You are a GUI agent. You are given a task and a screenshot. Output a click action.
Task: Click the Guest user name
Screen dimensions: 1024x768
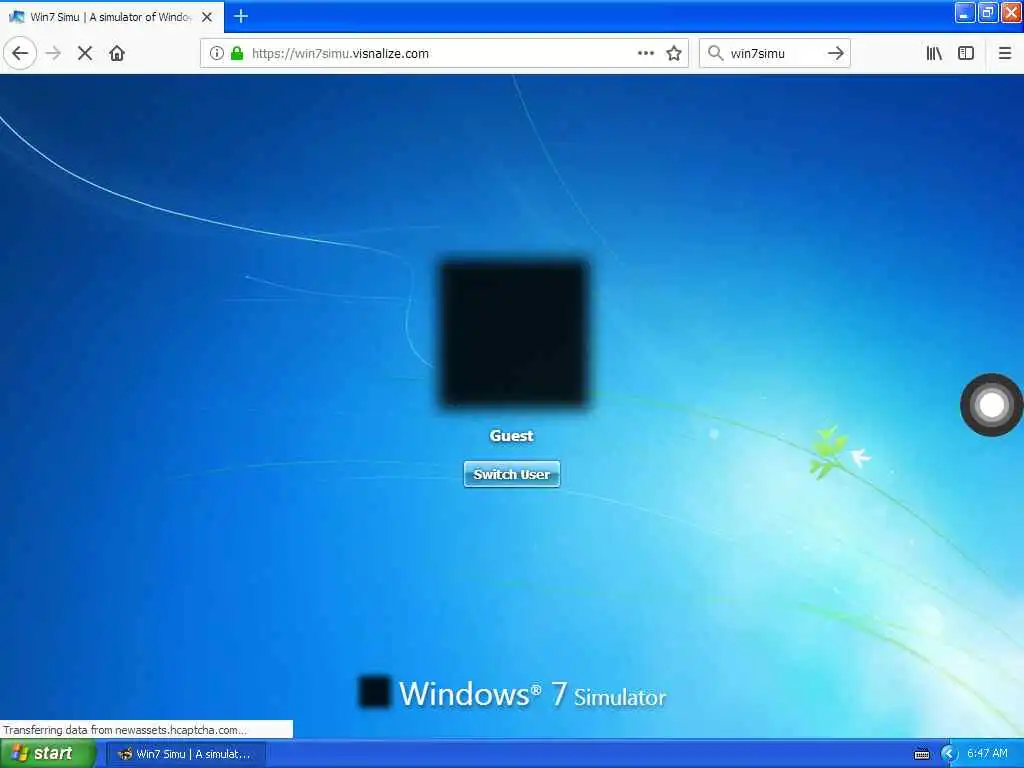click(x=511, y=436)
